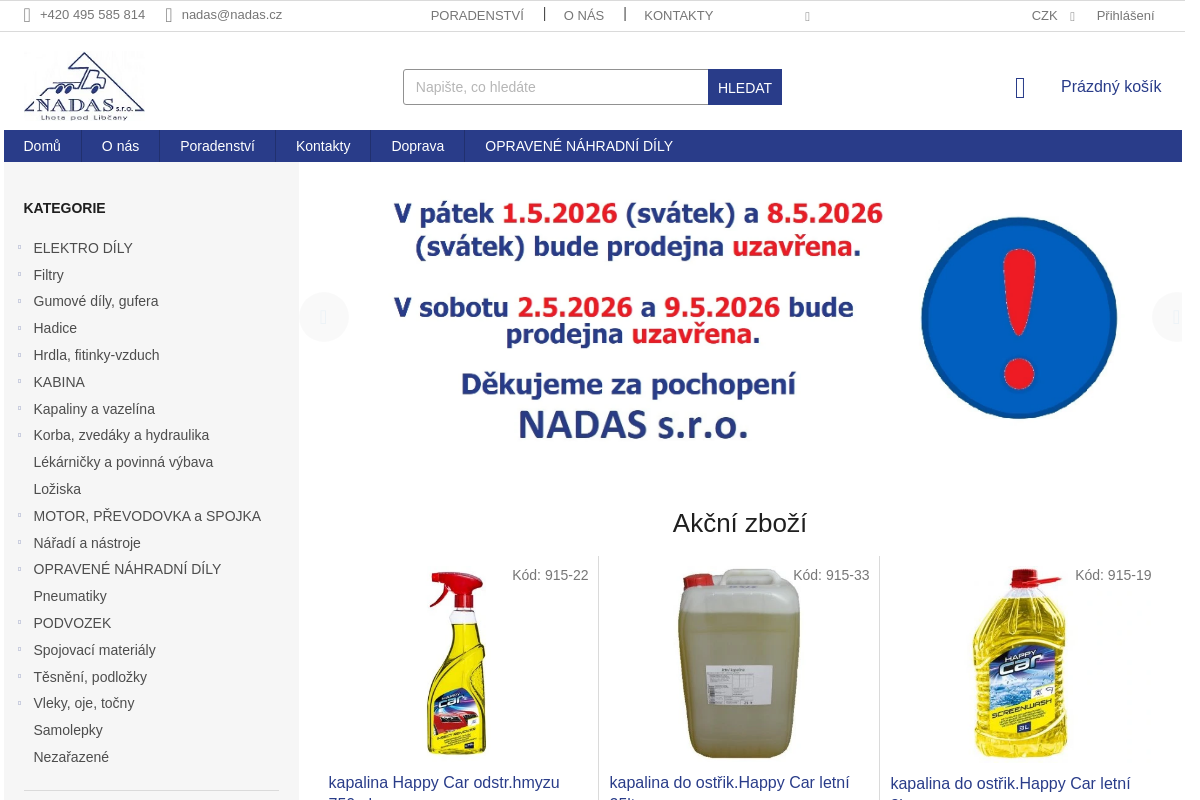The width and height of the screenshot is (1200, 800).
Task: Expand the Filtry category
Action: click(x=19, y=274)
